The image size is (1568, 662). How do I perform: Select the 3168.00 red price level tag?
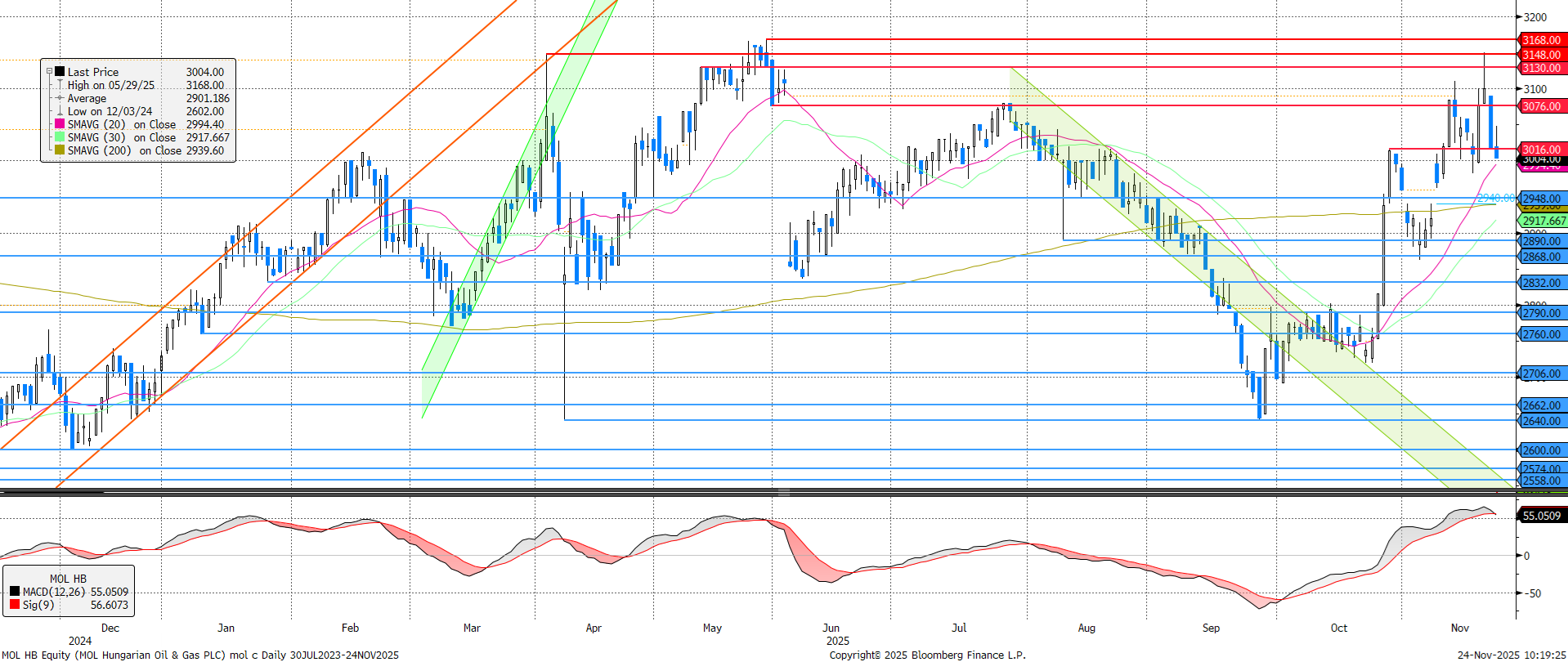pyautogui.click(x=1541, y=40)
